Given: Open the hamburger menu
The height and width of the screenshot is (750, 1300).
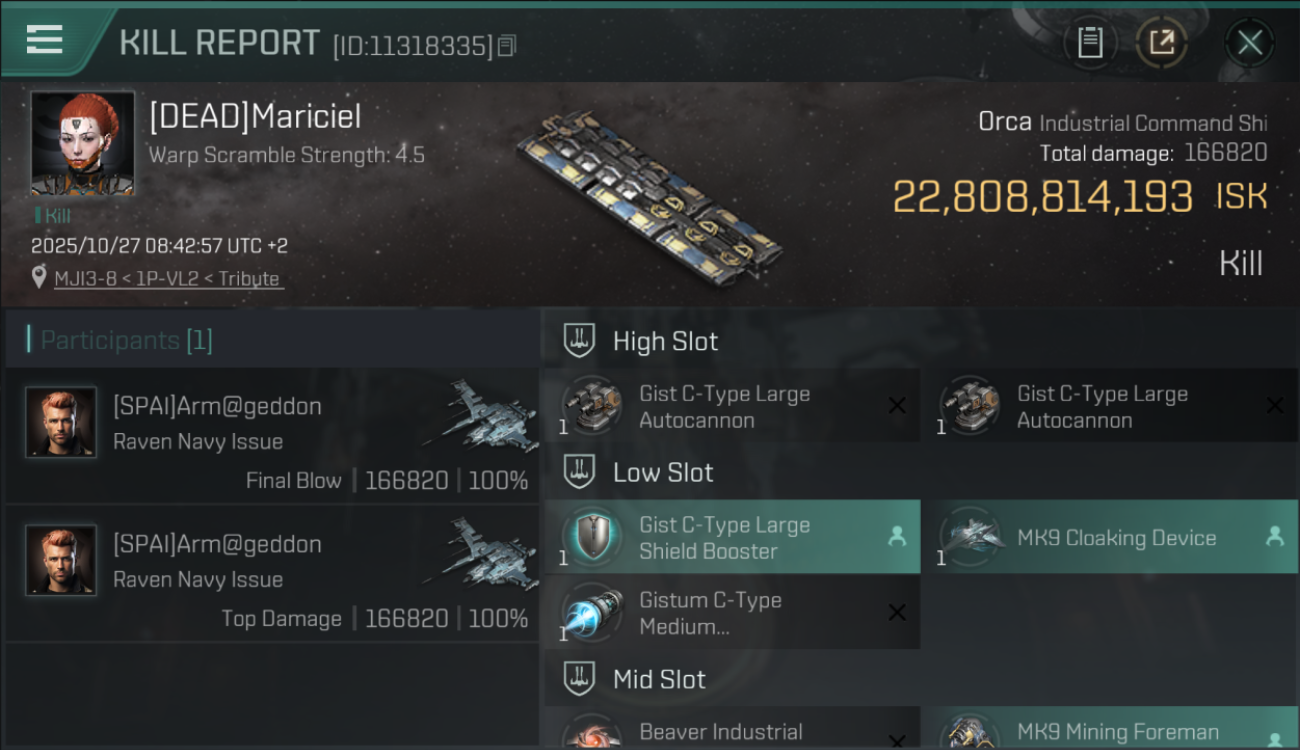Looking at the screenshot, I should (x=44, y=40).
